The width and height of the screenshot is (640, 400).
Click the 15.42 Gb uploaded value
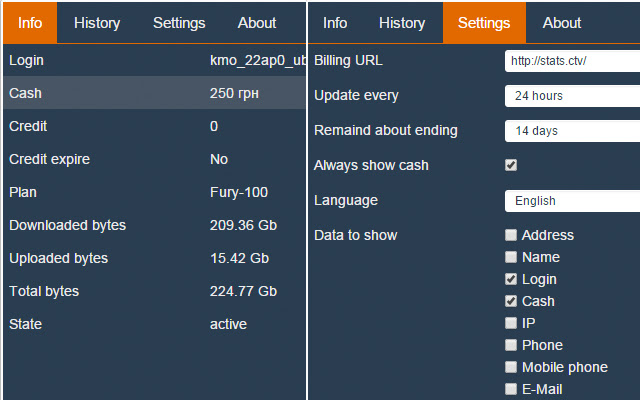[239, 258]
